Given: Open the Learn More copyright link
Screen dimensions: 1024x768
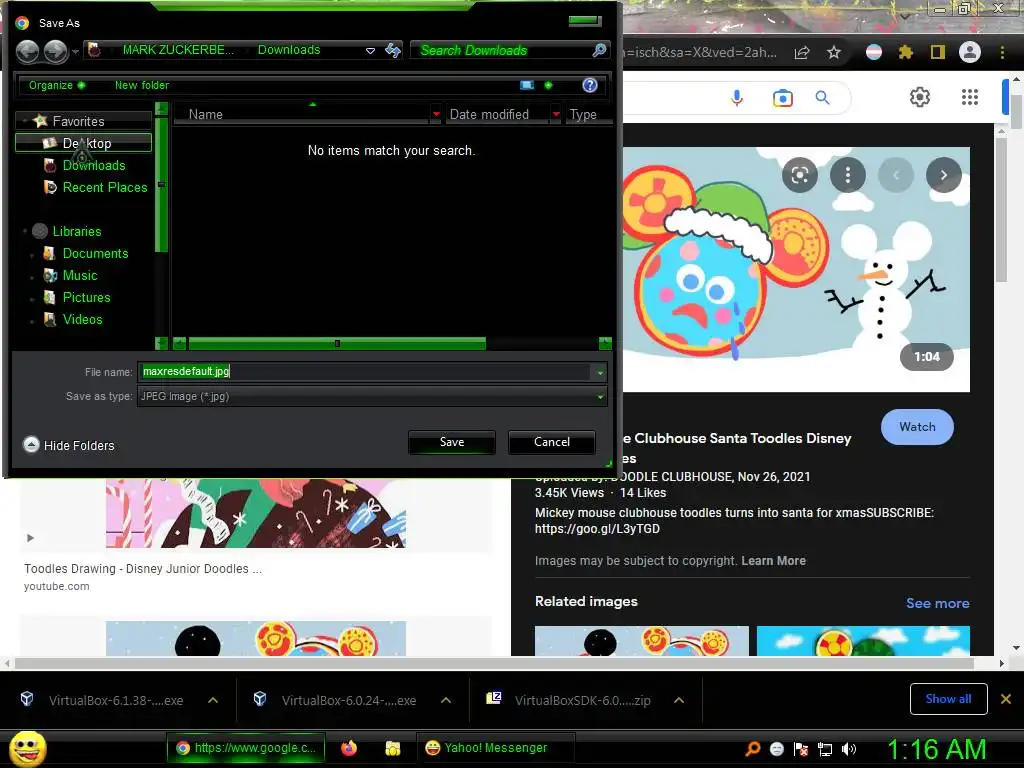Looking at the screenshot, I should [x=773, y=561].
